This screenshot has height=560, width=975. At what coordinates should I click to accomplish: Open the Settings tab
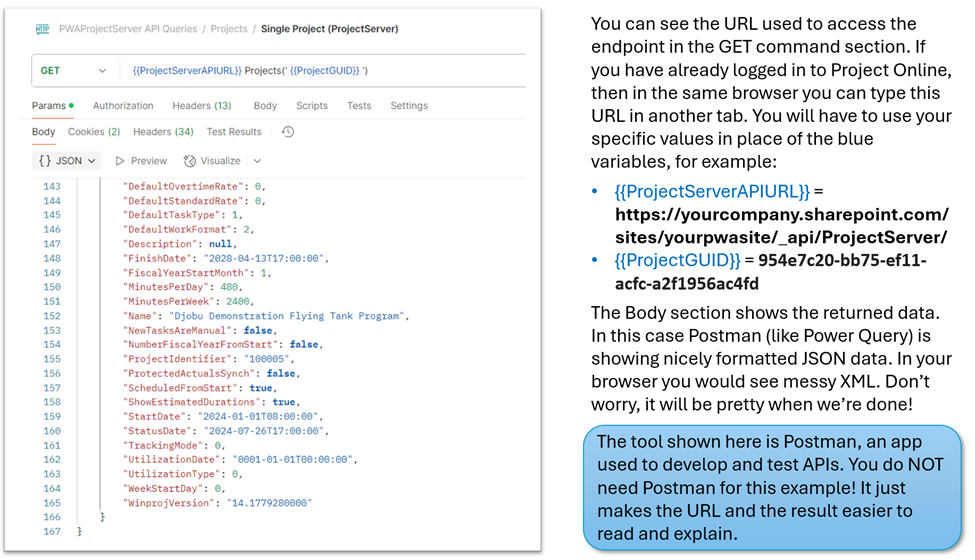point(409,106)
